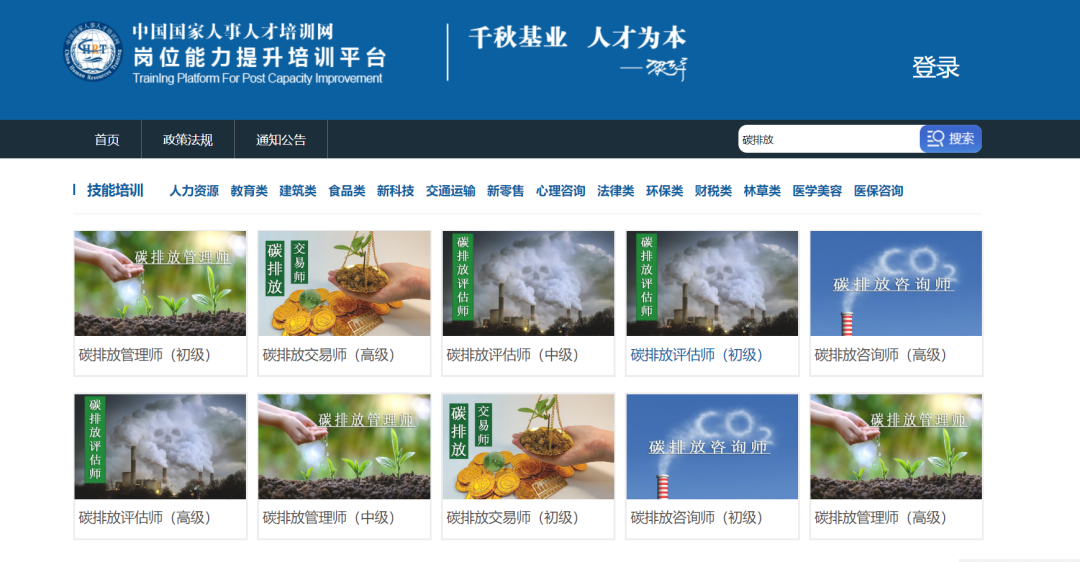Click 碳排放咨询师（高级）CO2 cloud image
1080x562 pixels.
pyautogui.click(x=896, y=284)
